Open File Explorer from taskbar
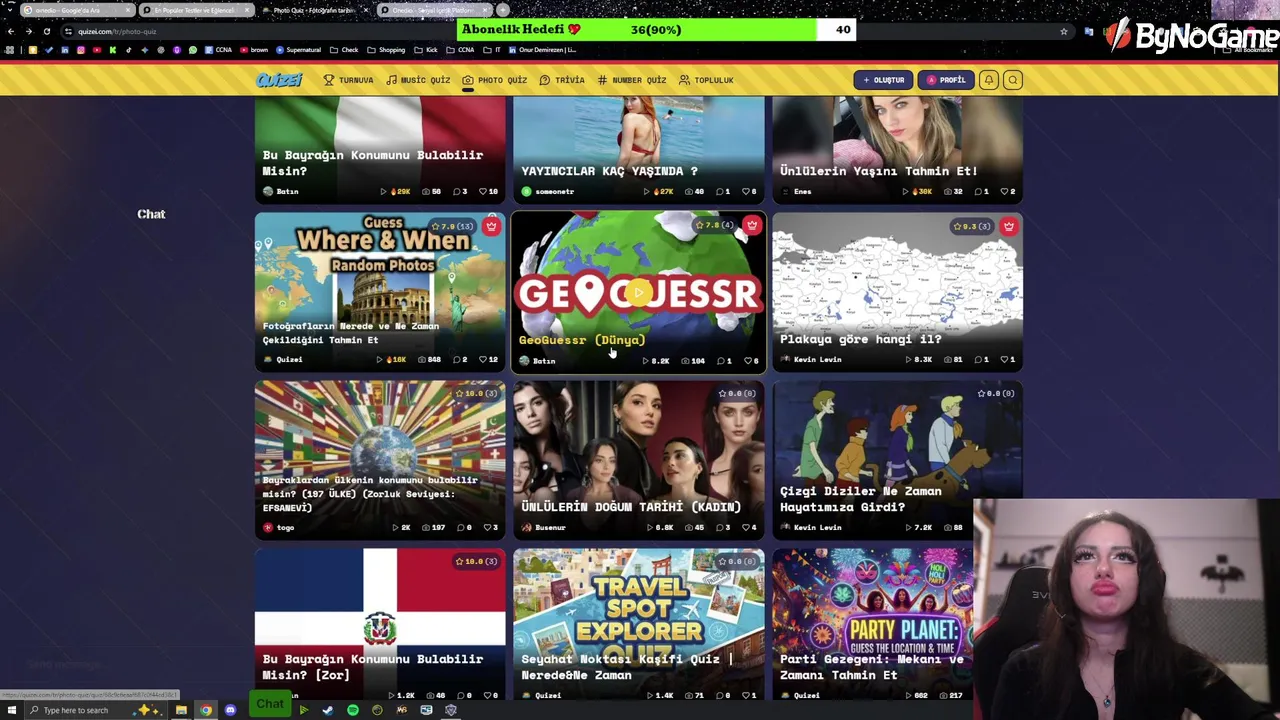Image resolution: width=1280 pixels, height=720 pixels. [181, 710]
